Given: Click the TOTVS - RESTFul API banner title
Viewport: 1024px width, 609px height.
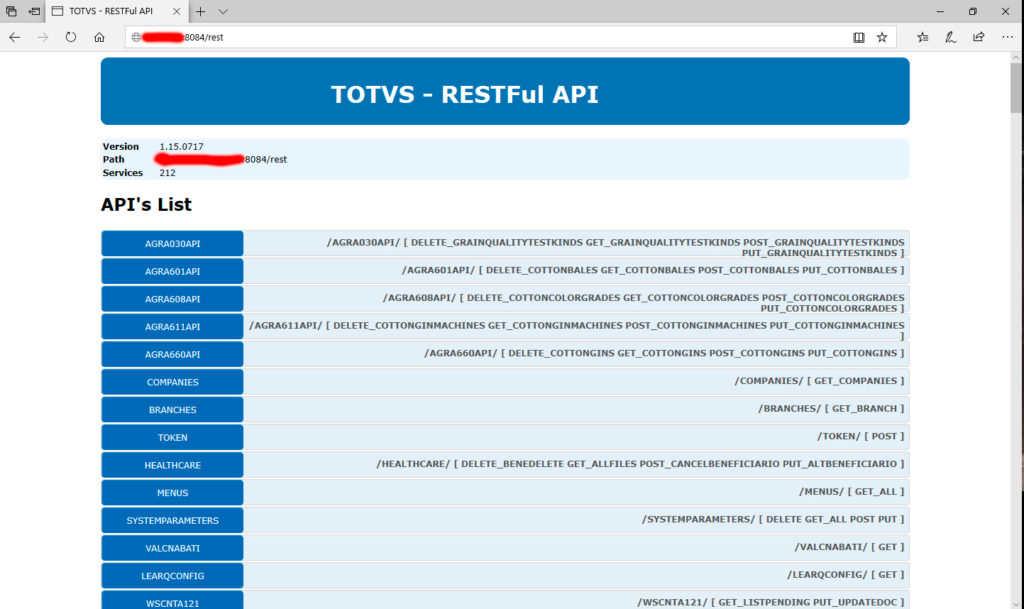Looking at the screenshot, I should coord(464,94).
